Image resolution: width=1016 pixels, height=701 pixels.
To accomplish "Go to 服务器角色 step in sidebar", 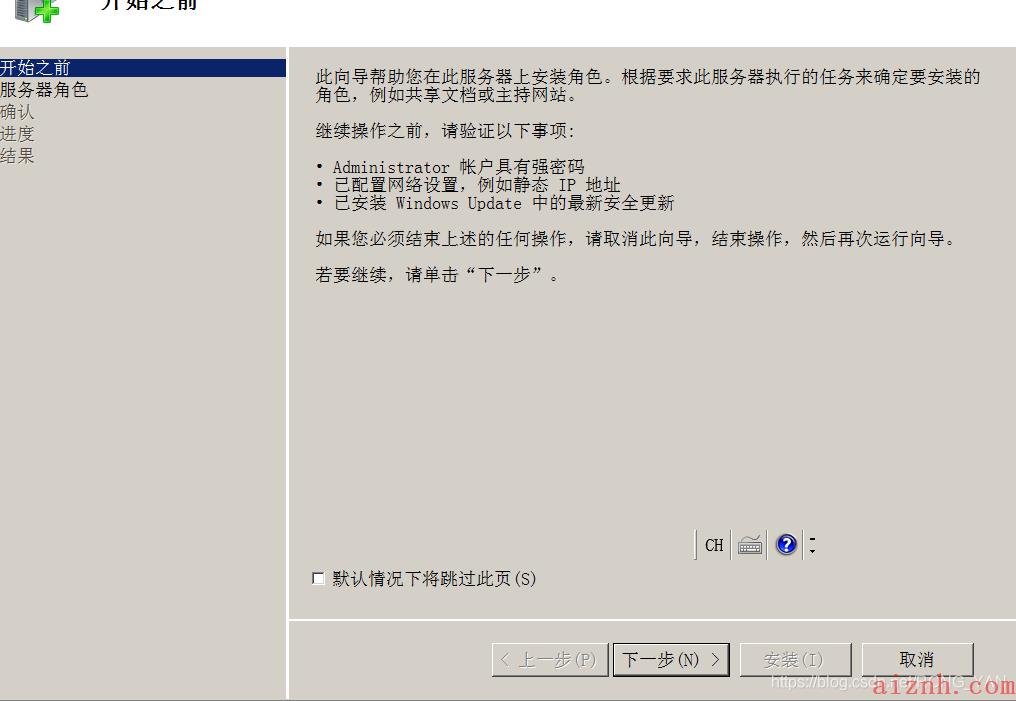I will (44, 90).
